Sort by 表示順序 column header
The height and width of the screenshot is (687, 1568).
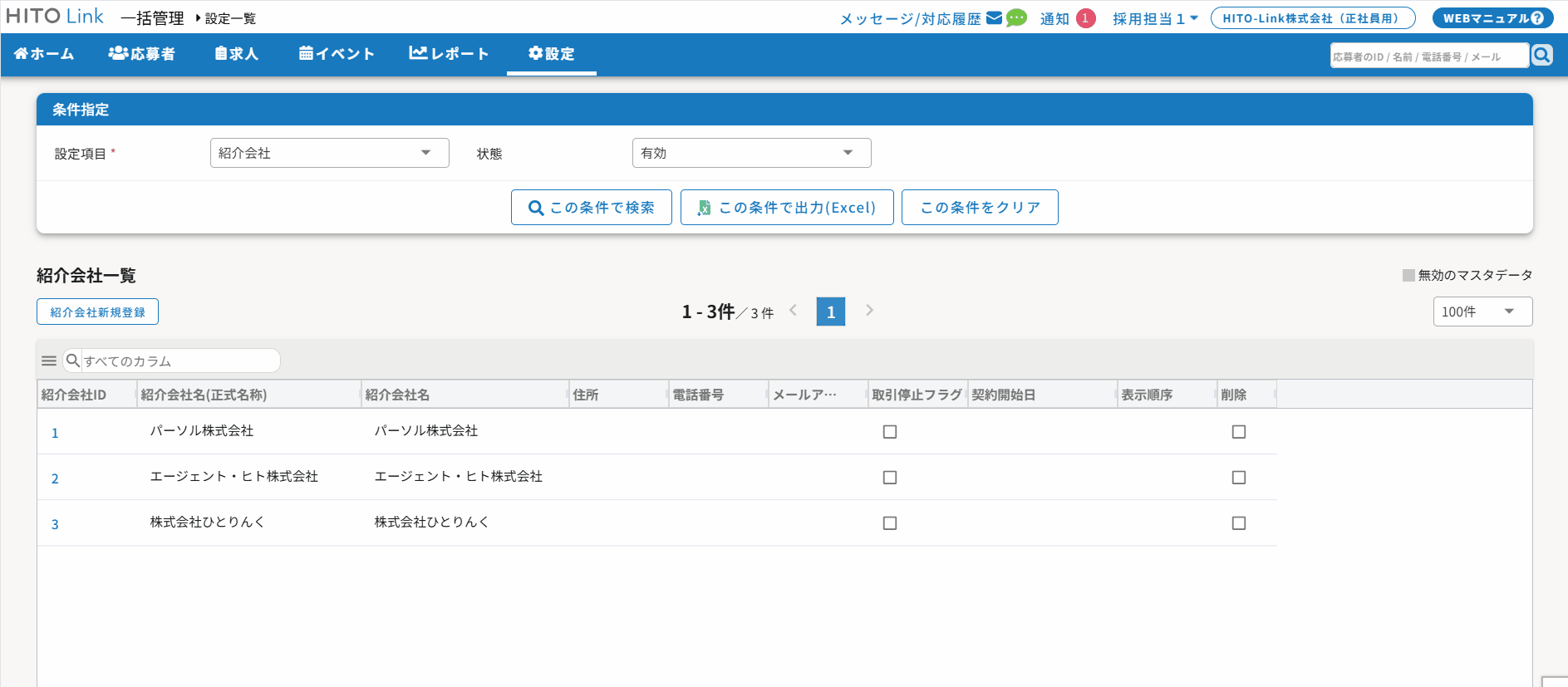coord(1167,395)
